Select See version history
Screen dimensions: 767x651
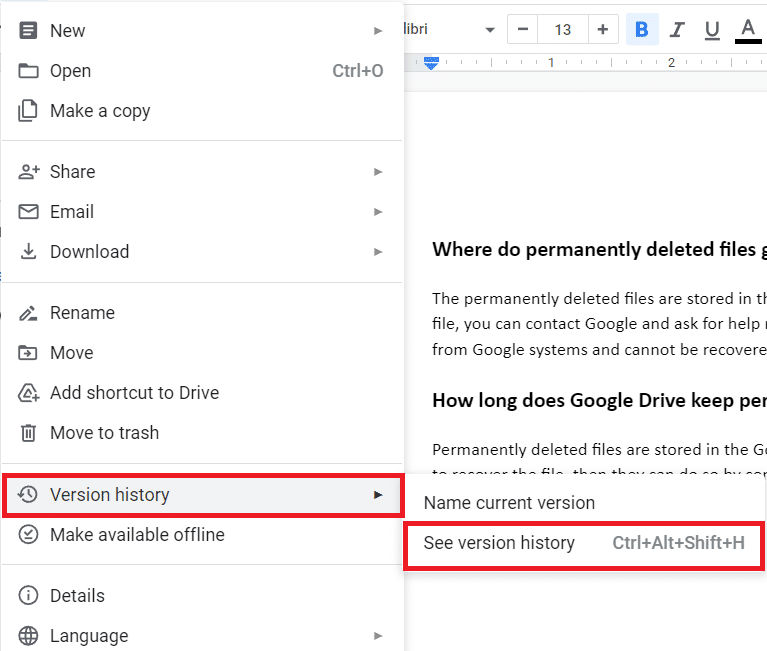coord(585,543)
